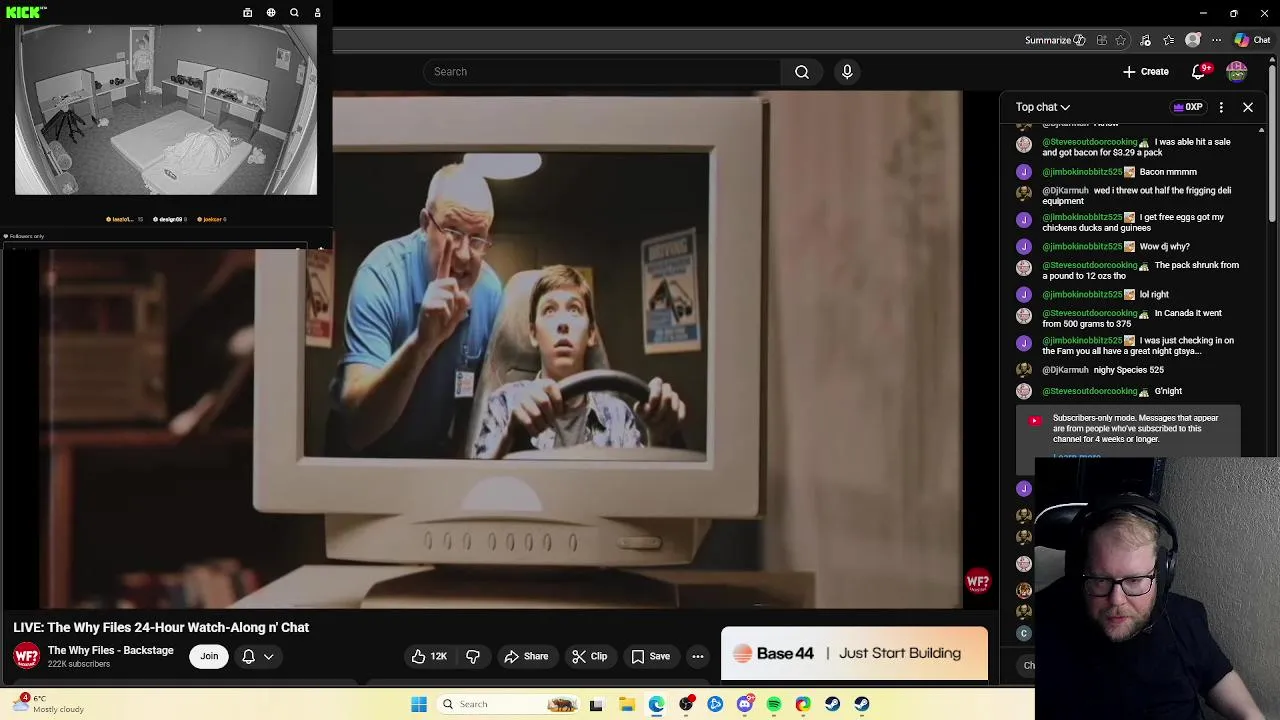Click the Microsoft Edge taskbar icon
1280x720 pixels.
656,704
